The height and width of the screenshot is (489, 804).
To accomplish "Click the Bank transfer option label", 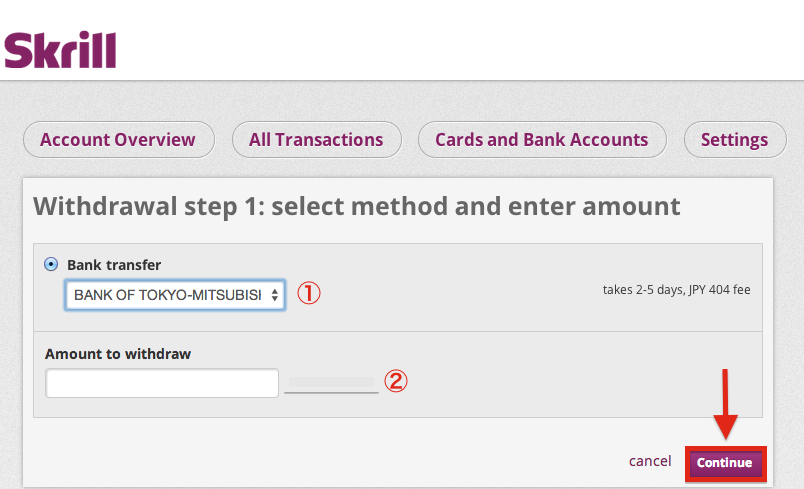I will pyautogui.click(x=114, y=265).
